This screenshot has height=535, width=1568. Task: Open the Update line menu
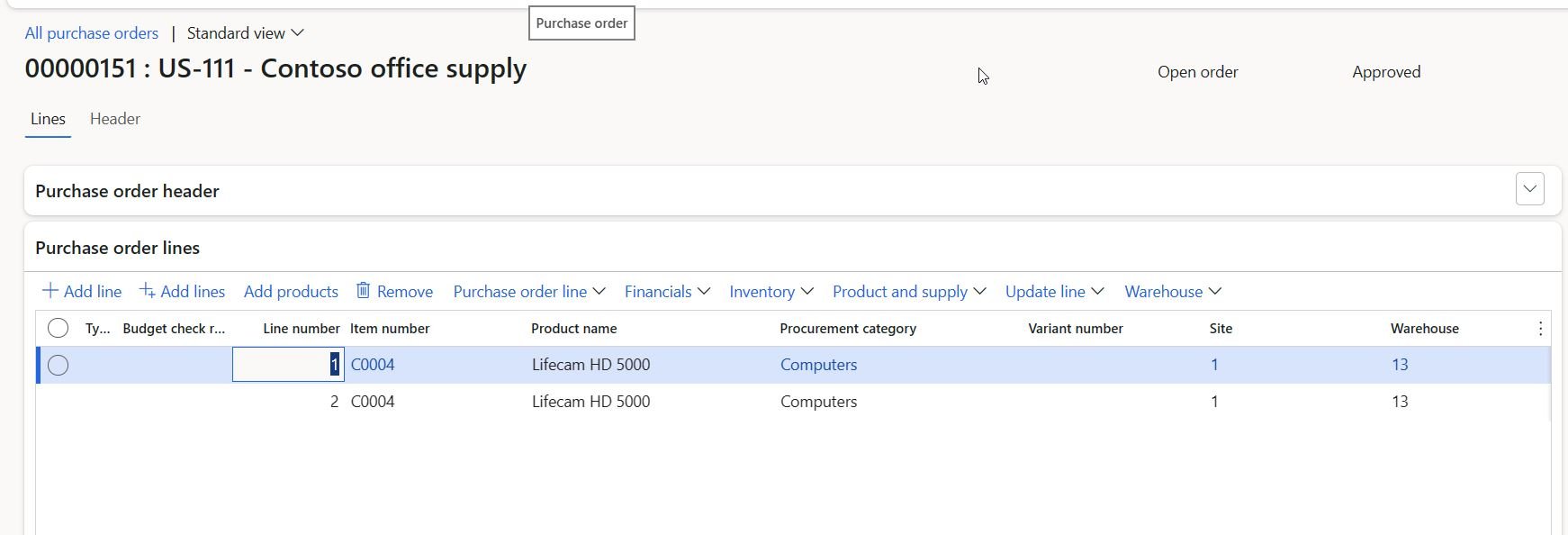1054,292
